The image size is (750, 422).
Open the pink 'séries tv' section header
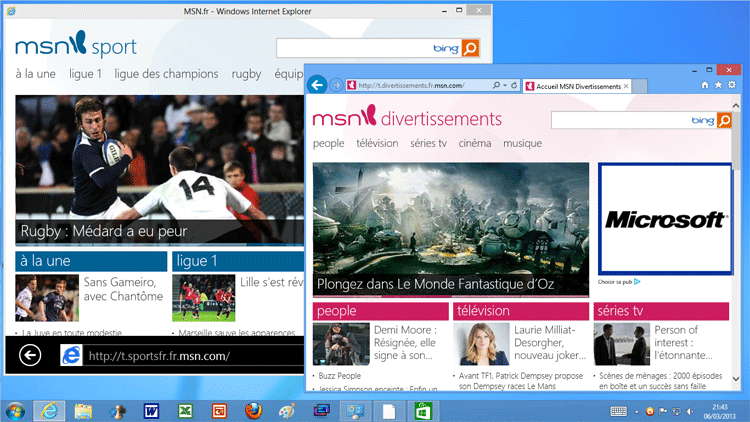coord(661,311)
